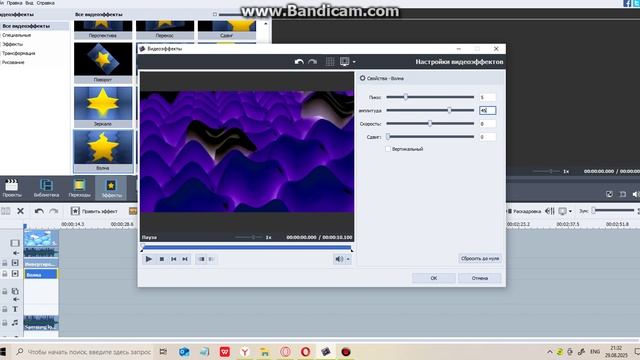This screenshot has width=640, height=360.
Task: Adjust the timeline zoom slider
Action: click(613, 211)
